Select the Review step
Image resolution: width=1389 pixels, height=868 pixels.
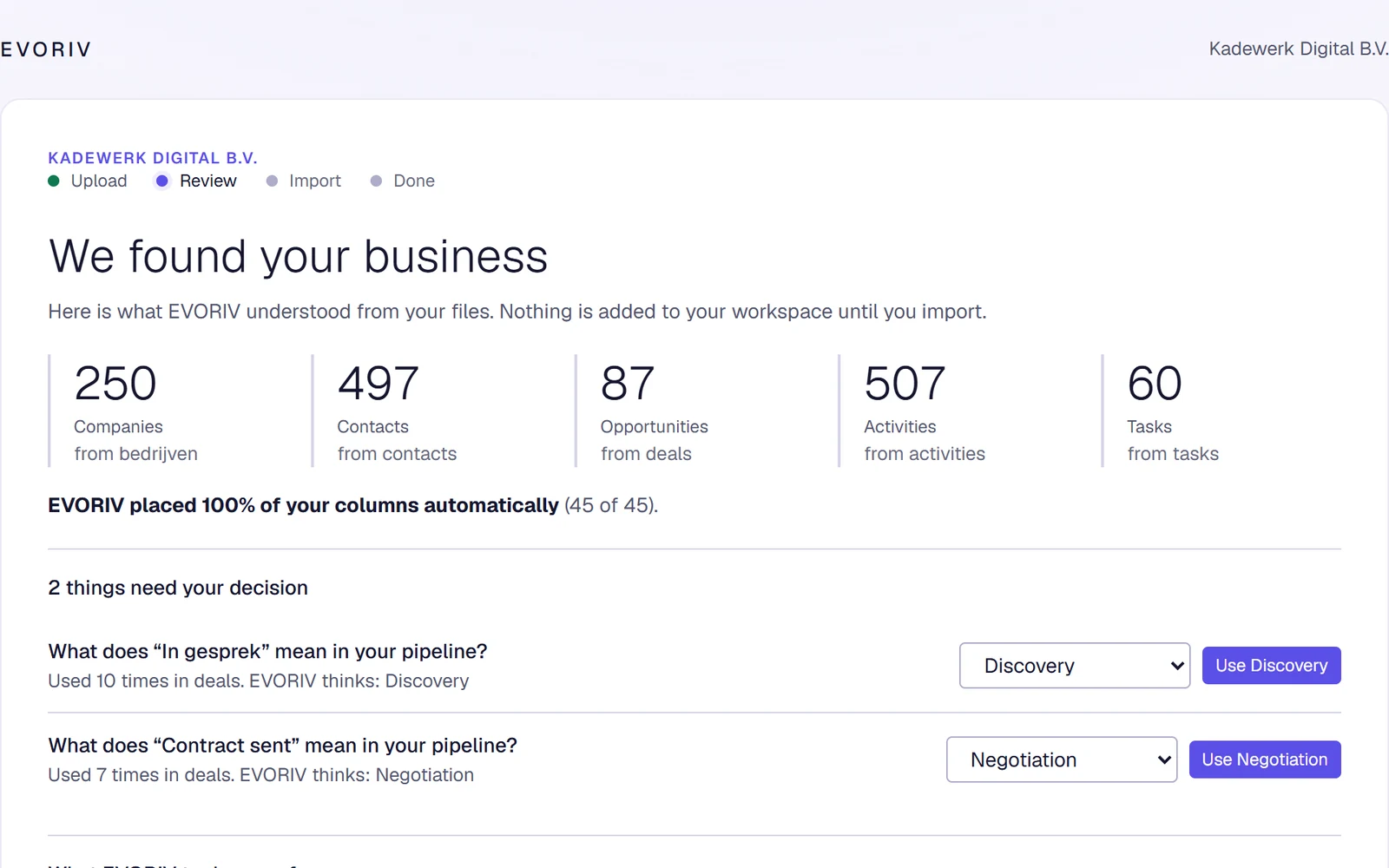(196, 181)
